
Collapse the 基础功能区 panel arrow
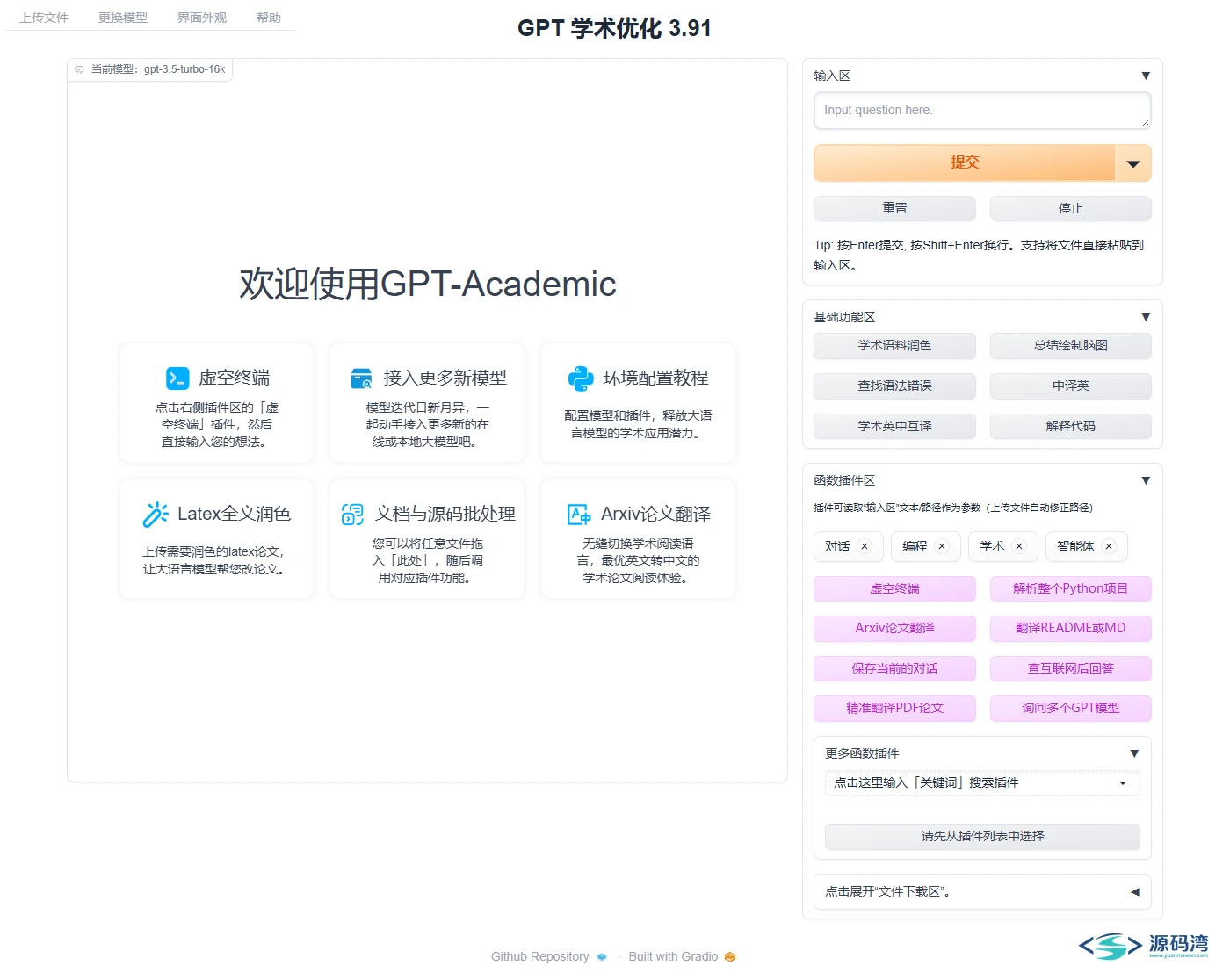tap(1146, 317)
